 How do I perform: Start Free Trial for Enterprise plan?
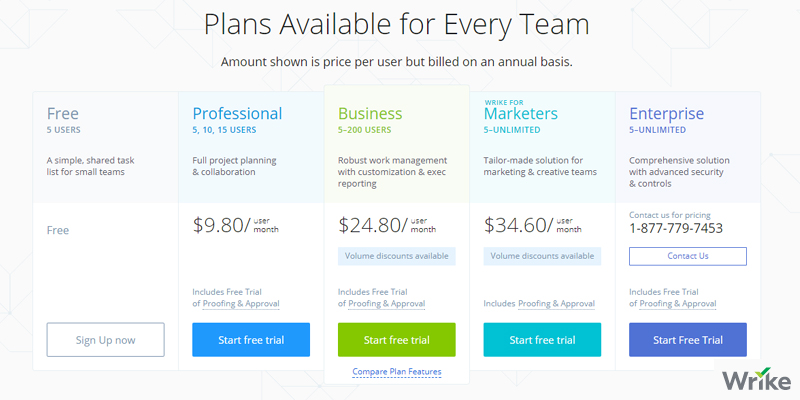pyautogui.click(x=688, y=340)
